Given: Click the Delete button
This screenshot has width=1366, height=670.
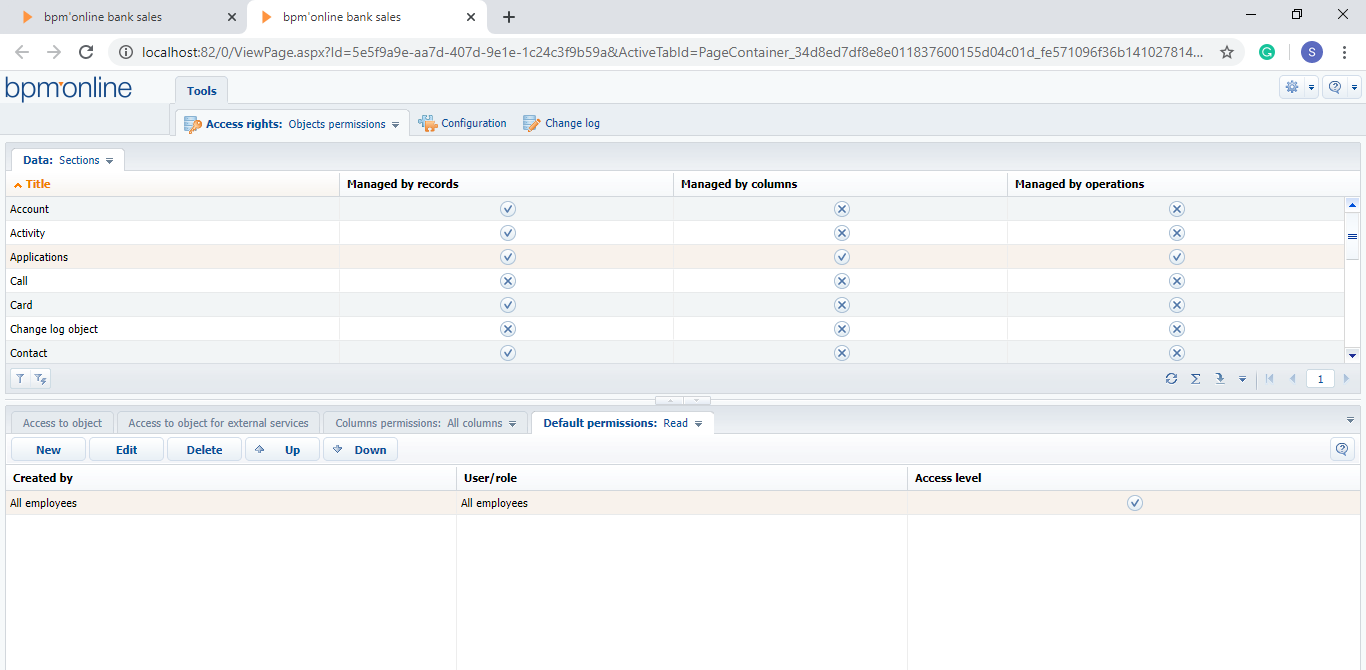Looking at the screenshot, I should coord(204,450).
